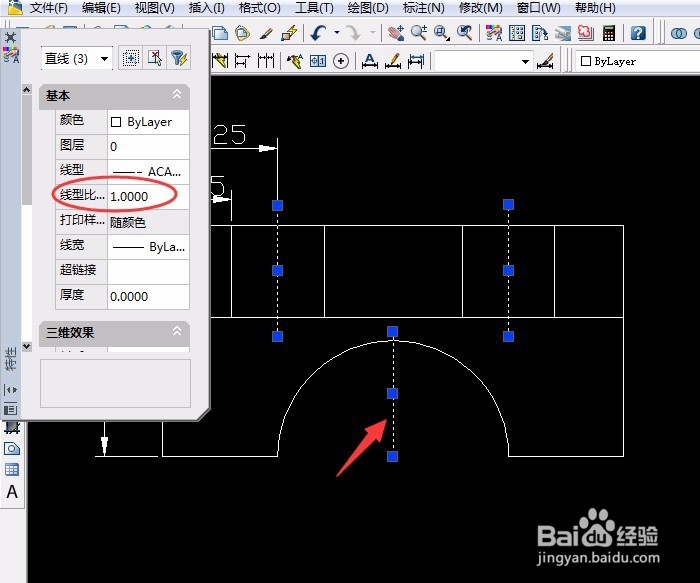700x583 pixels.
Task: Open the 修改(M) menu
Action: coord(480,8)
